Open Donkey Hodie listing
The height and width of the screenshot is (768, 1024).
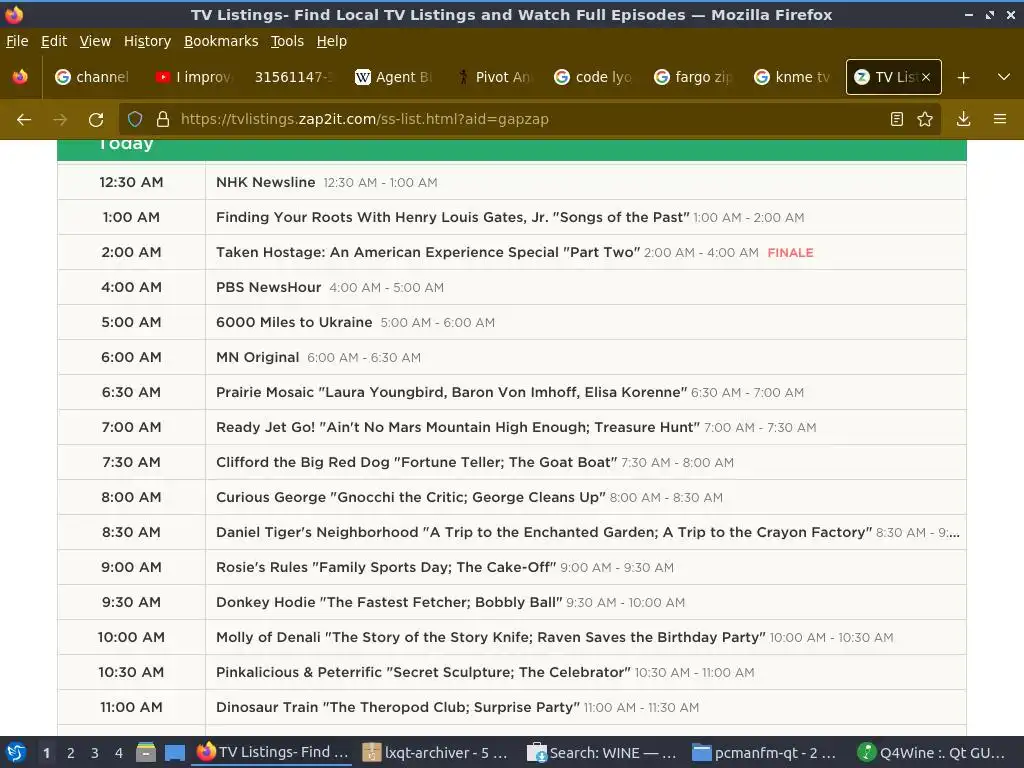(389, 602)
